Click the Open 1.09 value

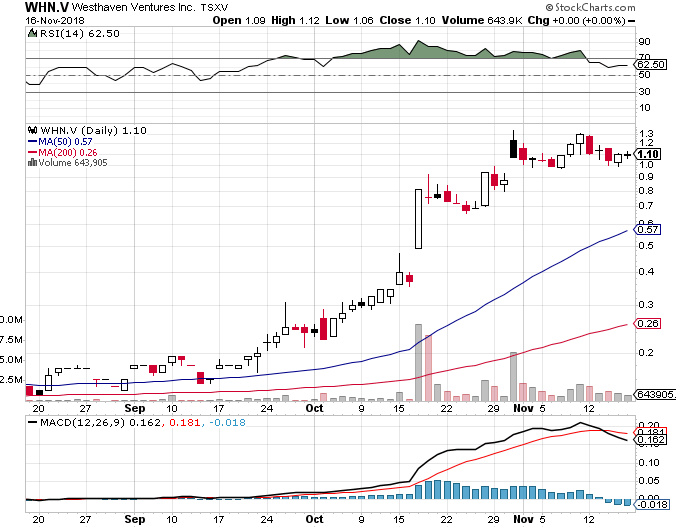(239, 20)
